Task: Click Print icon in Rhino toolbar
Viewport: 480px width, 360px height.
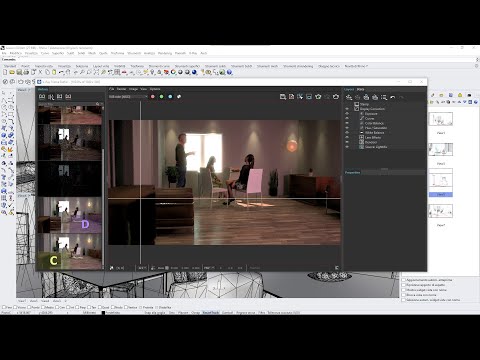Action: pyautogui.click(x=26, y=72)
